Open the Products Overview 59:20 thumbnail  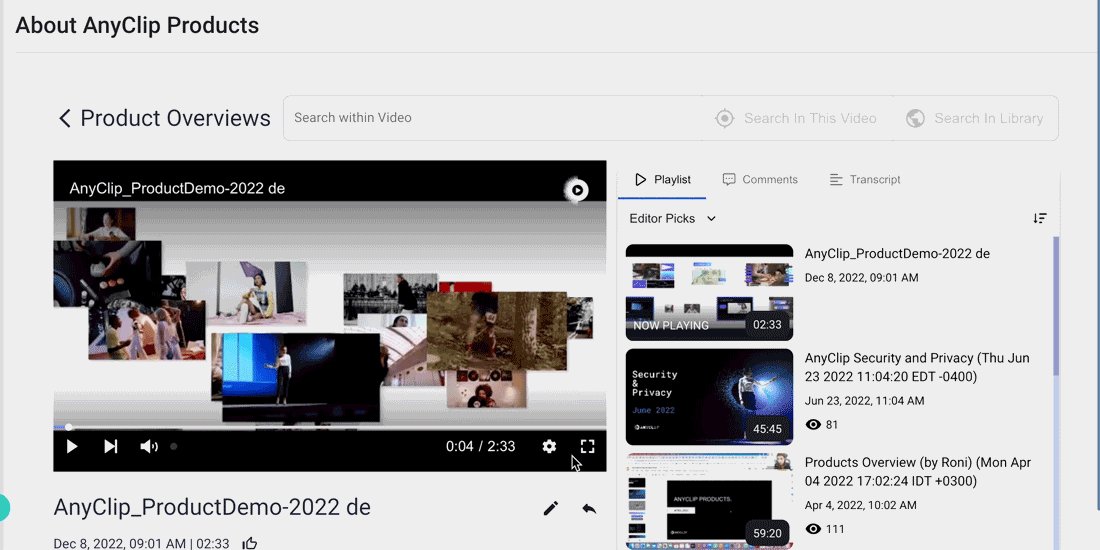(x=709, y=501)
